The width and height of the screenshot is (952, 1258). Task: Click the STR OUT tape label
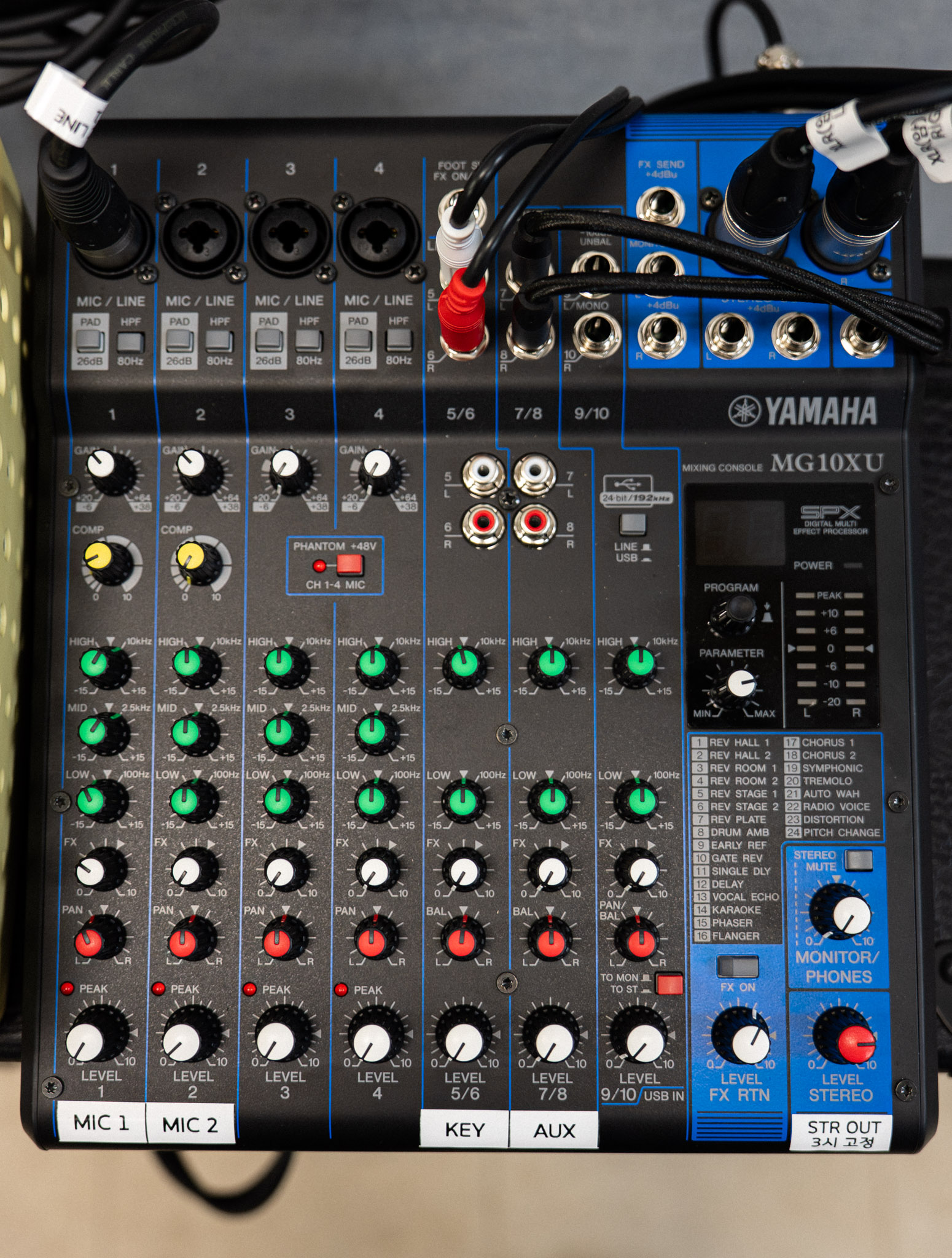(841, 1132)
